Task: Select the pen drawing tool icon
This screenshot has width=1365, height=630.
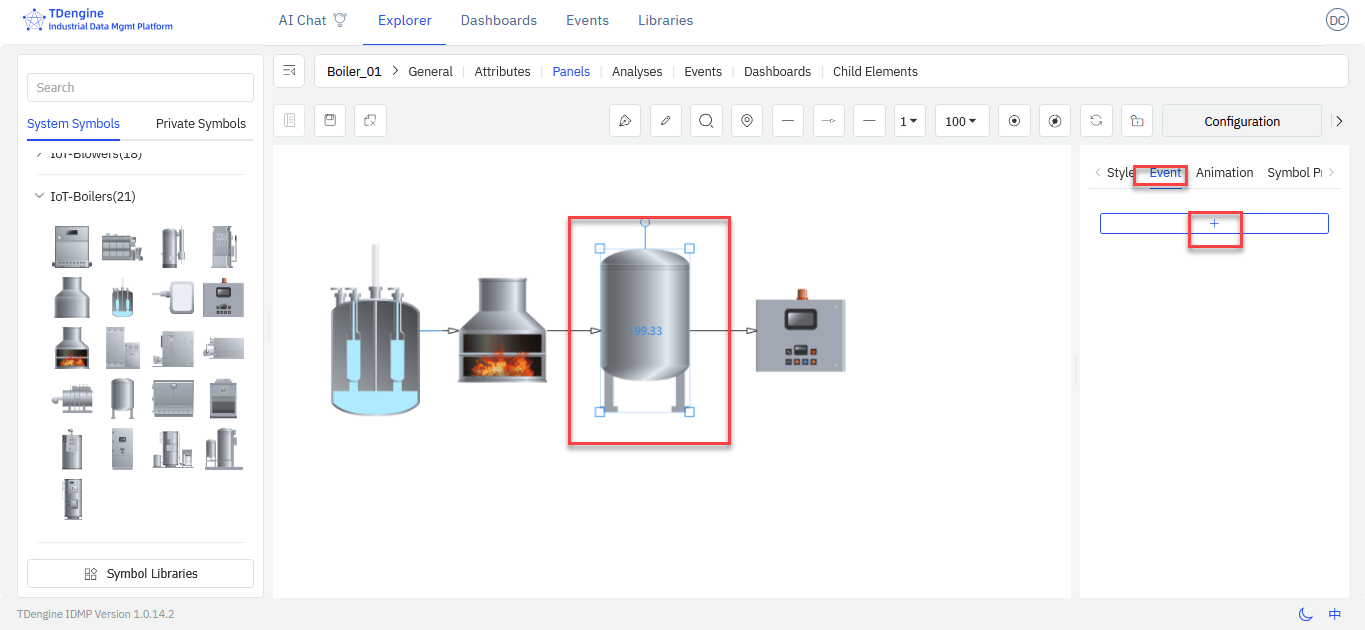Action: [x=625, y=121]
